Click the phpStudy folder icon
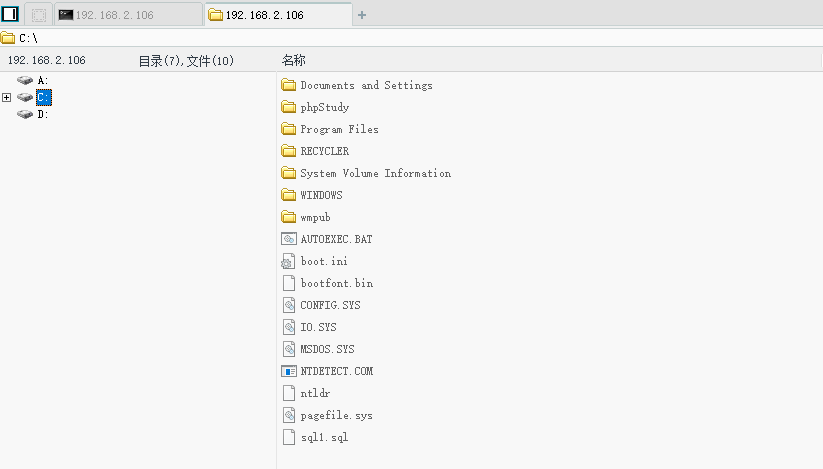The width and height of the screenshot is (823, 469). coord(289,107)
